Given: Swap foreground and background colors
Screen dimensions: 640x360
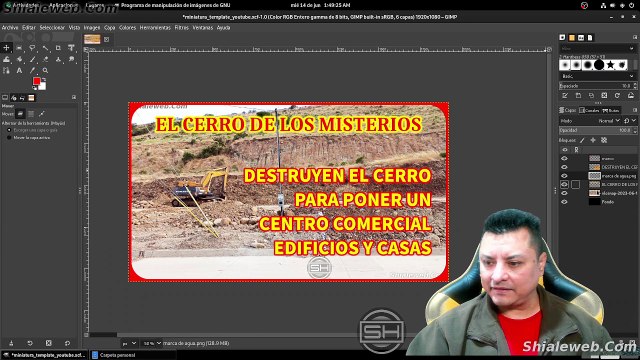Looking at the screenshot, I should pos(44,79).
